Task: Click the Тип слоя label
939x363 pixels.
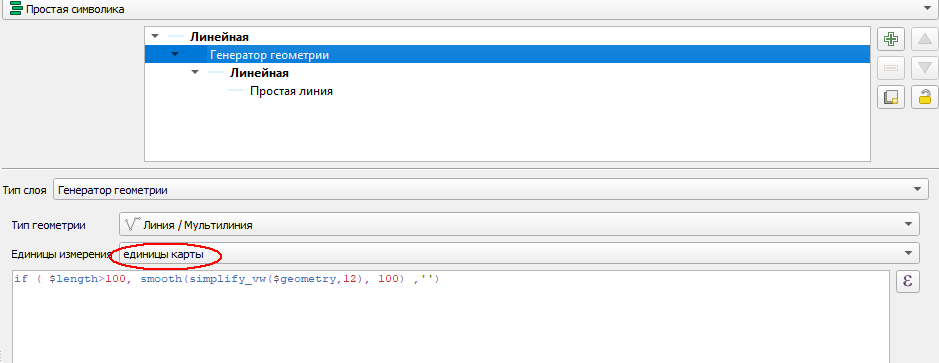Action: (25, 190)
